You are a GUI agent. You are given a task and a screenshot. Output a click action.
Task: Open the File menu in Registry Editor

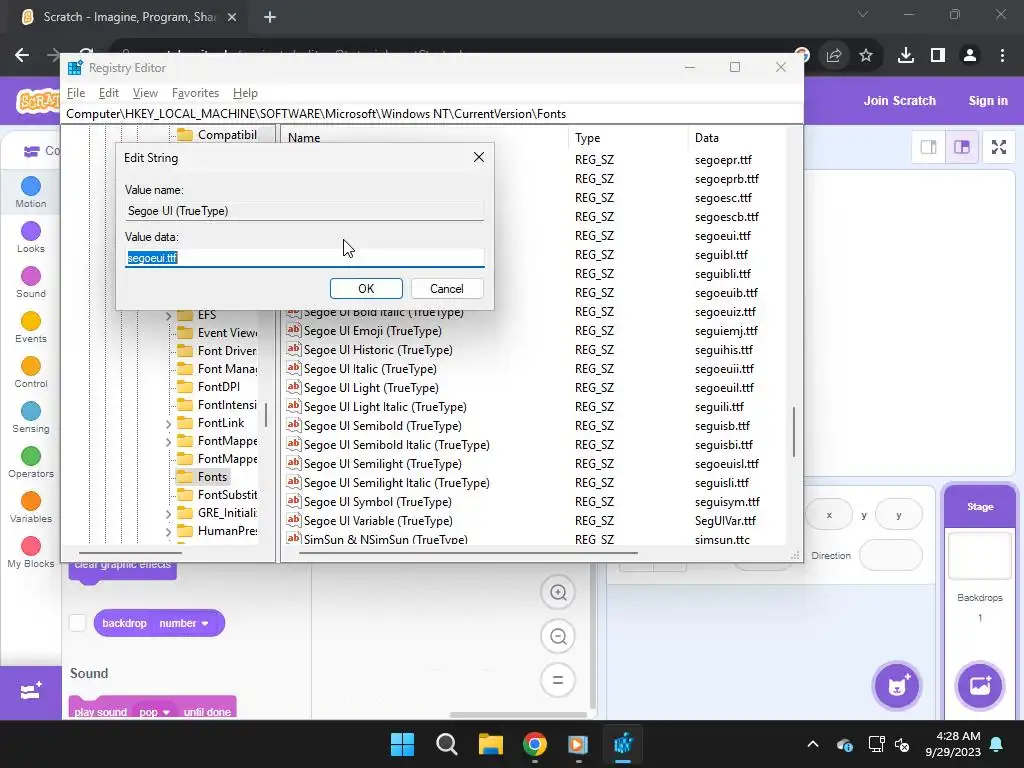tap(76, 93)
